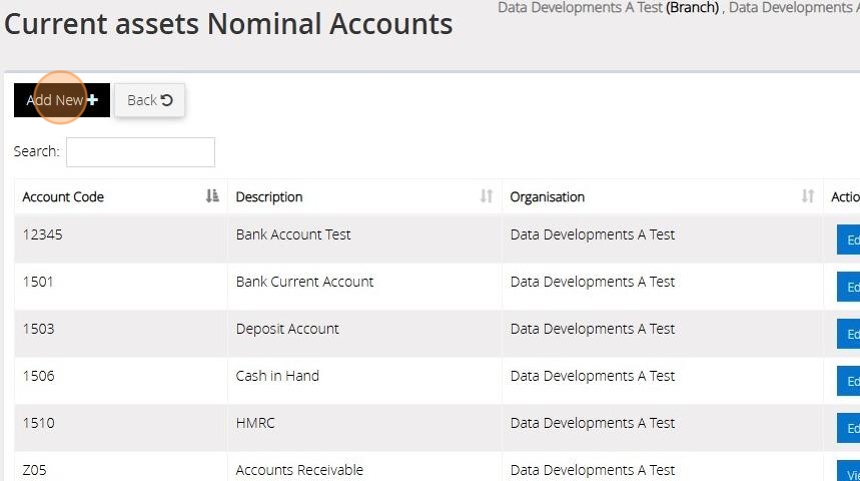Viewport: 860px width, 481px height.
Task: Click the Back button
Action: [150, 100]
